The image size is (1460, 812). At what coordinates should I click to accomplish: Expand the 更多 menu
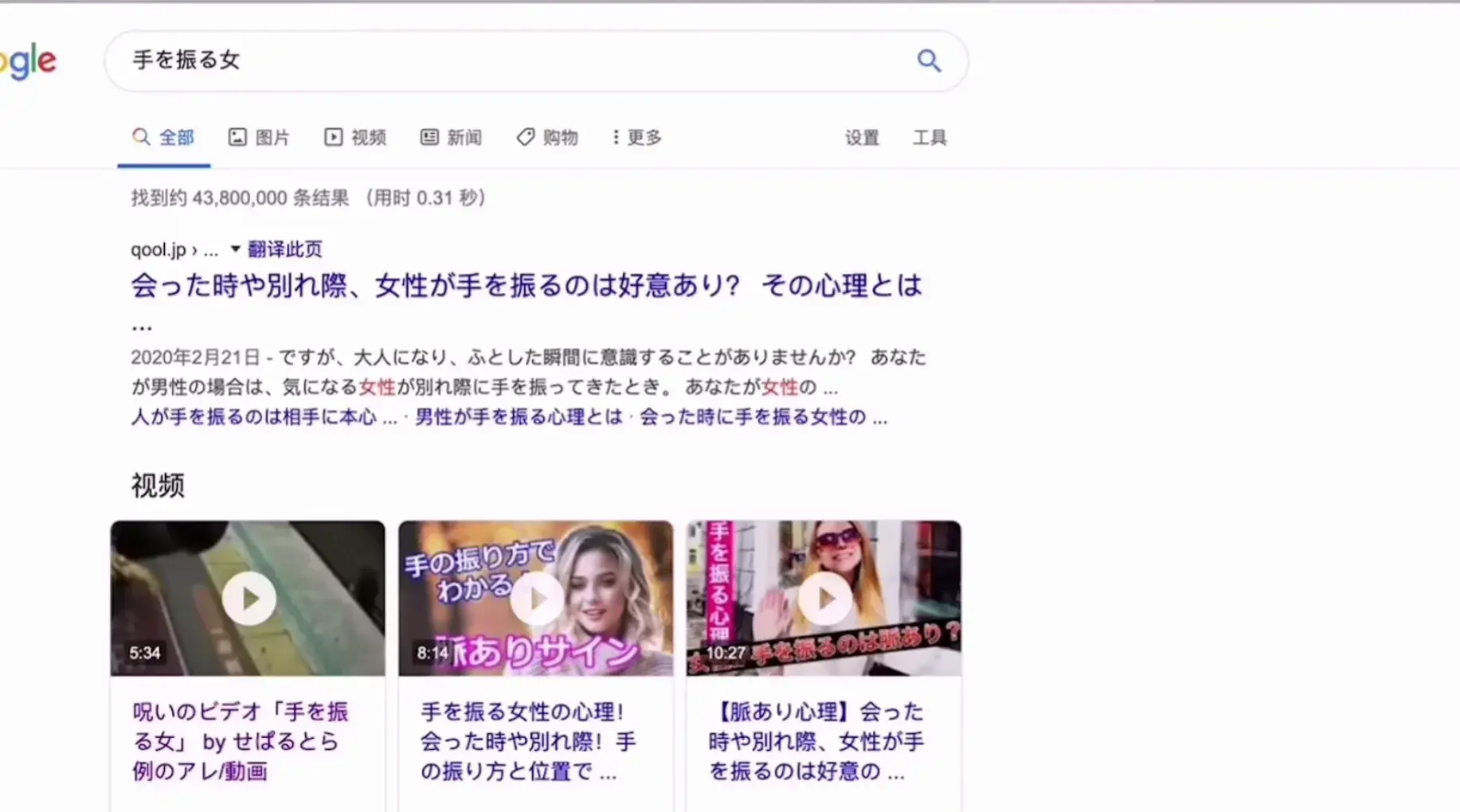pyautogui.click(x=637, y=138)
